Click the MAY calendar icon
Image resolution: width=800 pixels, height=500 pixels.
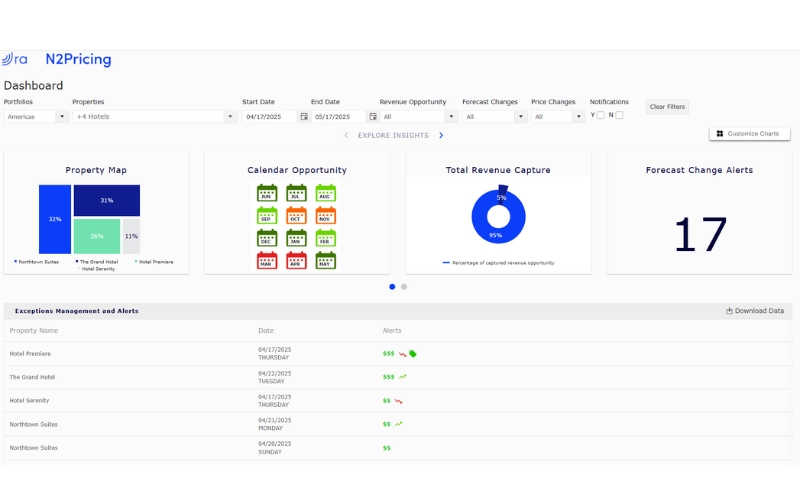coord(326,261)
